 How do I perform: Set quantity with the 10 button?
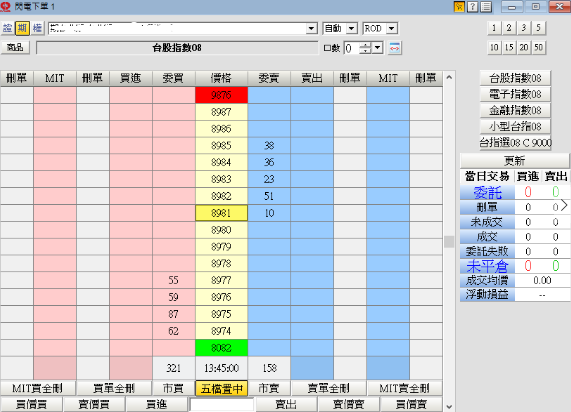coord(494,47)
